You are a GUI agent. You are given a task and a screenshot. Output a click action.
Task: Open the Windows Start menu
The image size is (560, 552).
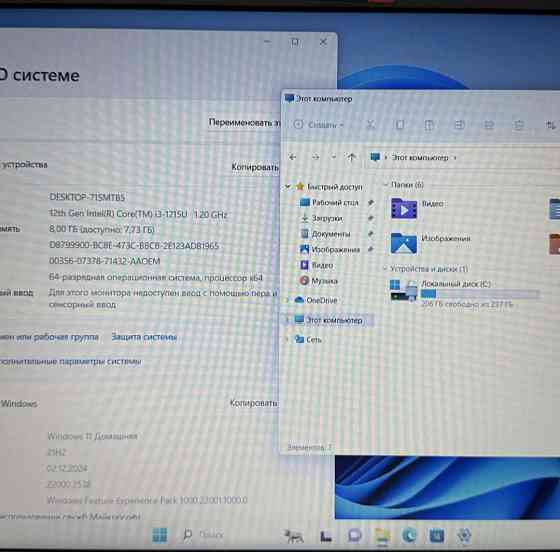tap(159, 535)
